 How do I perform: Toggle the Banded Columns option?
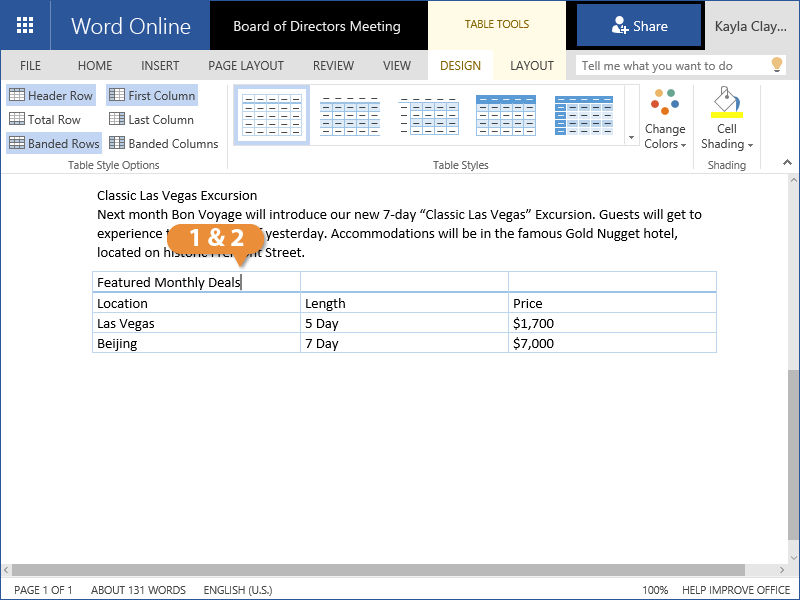(163, 144)
